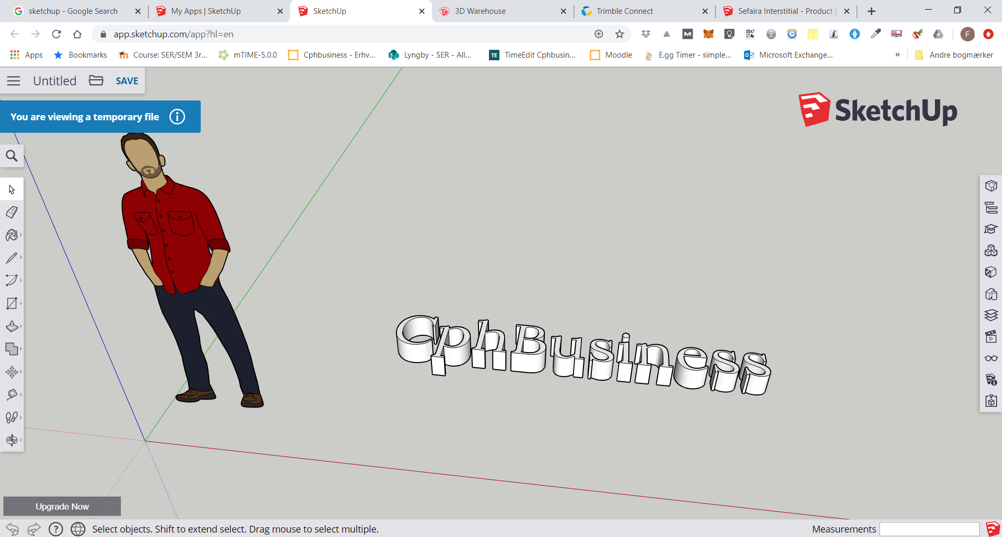The width and height of the screenshot is (1002, 537).
Task: Bookmark this page with the star icon
Action: pos(619,34)
